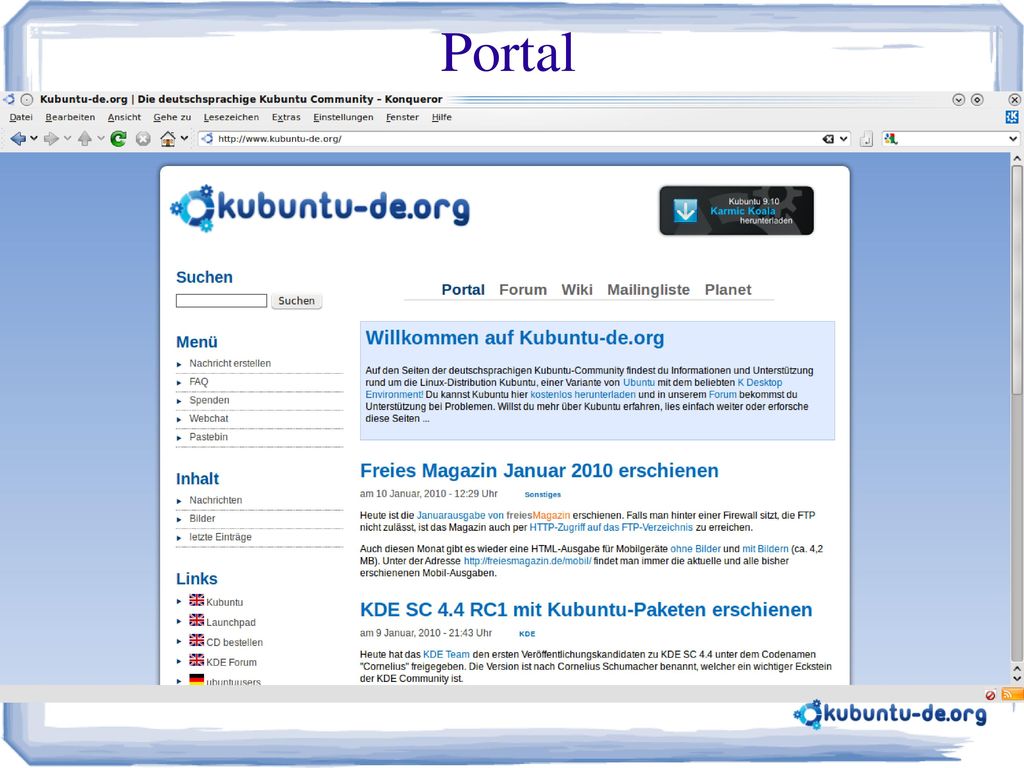The width and height of the screenshot is (1024, 768).
Task: Click the Forward arrow toolbar icon
Action: [51, 138]
